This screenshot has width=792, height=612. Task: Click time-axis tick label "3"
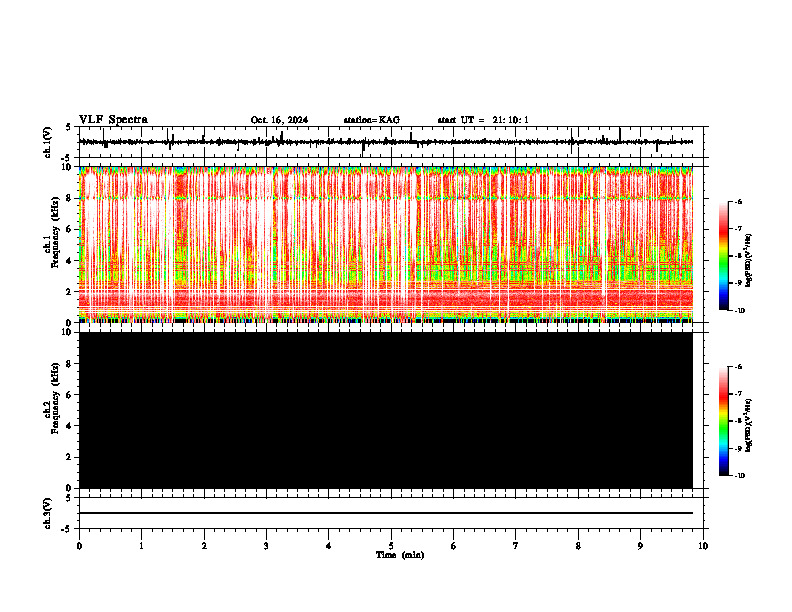[x=266, y=546]
